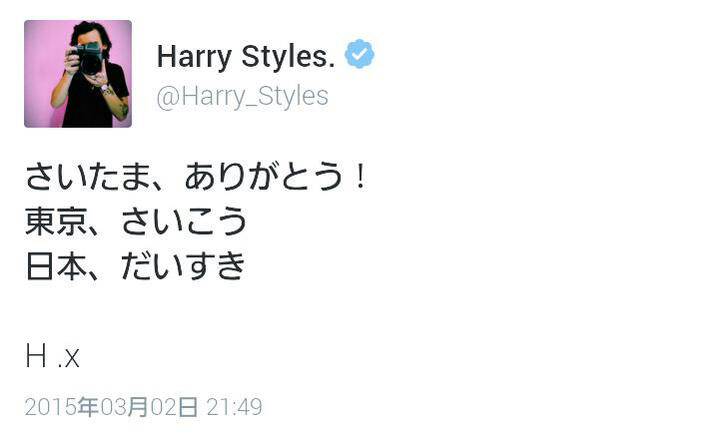Click the signature text H .x
The image size is (719, 438).
[x=52, y=356]
